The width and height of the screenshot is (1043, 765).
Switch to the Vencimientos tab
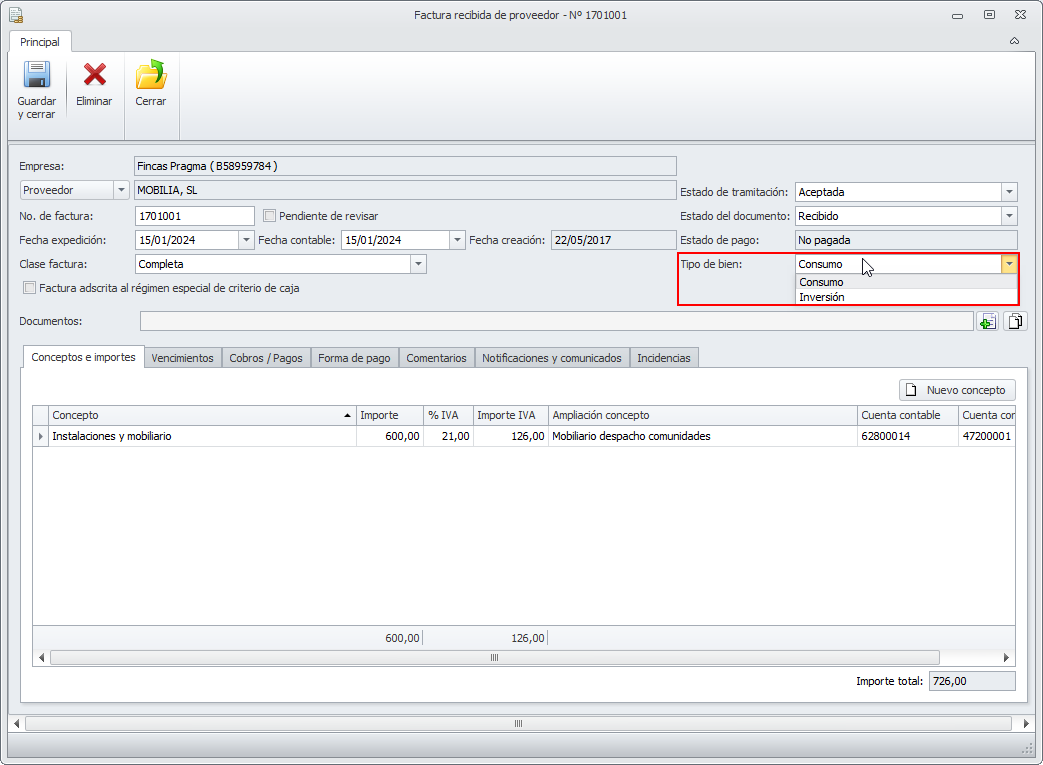182,358
